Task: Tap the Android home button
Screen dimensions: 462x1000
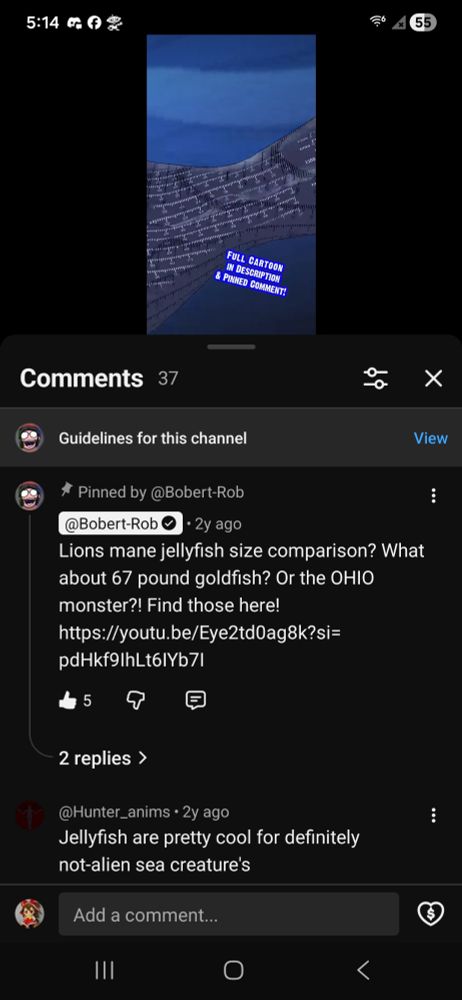Action: point(233,970)
